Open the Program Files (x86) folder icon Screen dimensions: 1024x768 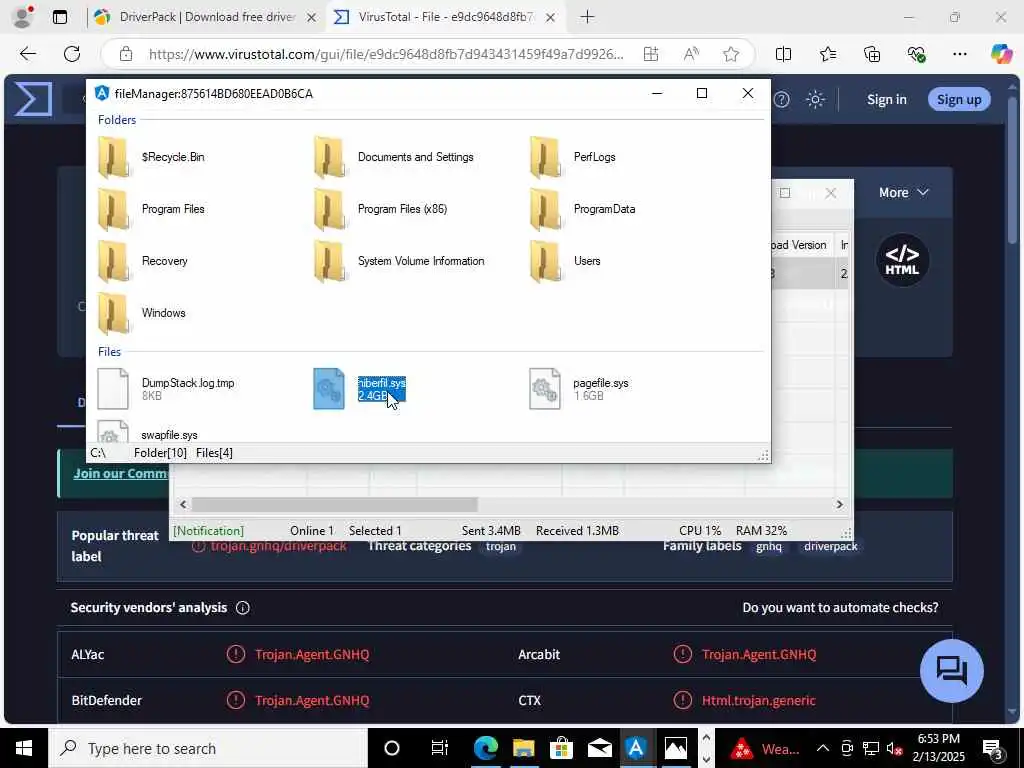[x=329, y=209]
